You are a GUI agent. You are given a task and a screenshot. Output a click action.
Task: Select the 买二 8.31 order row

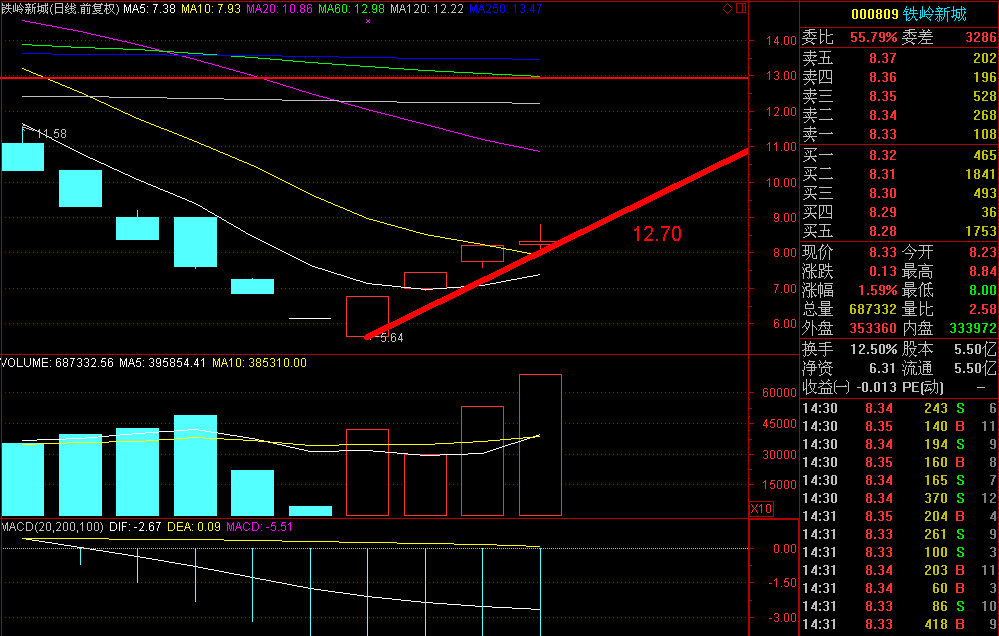point(899,174)
